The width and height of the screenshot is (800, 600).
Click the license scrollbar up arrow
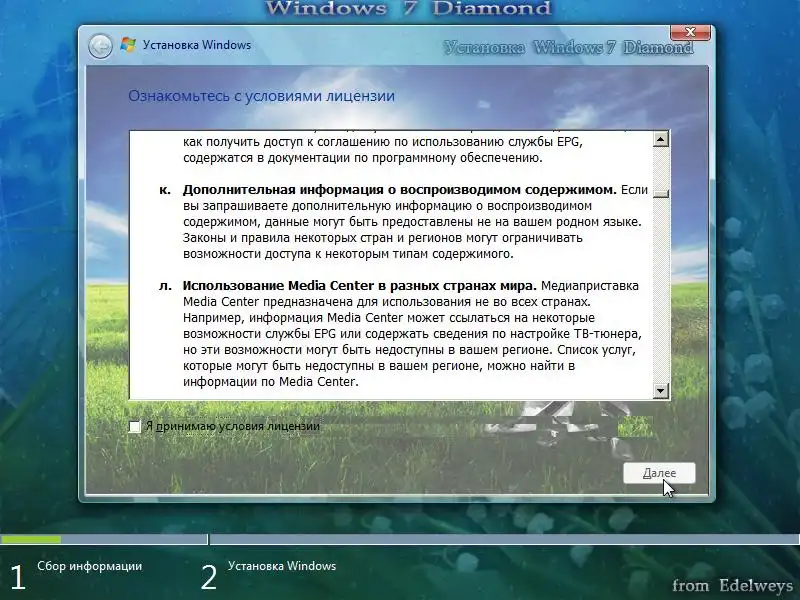[661, 139]
